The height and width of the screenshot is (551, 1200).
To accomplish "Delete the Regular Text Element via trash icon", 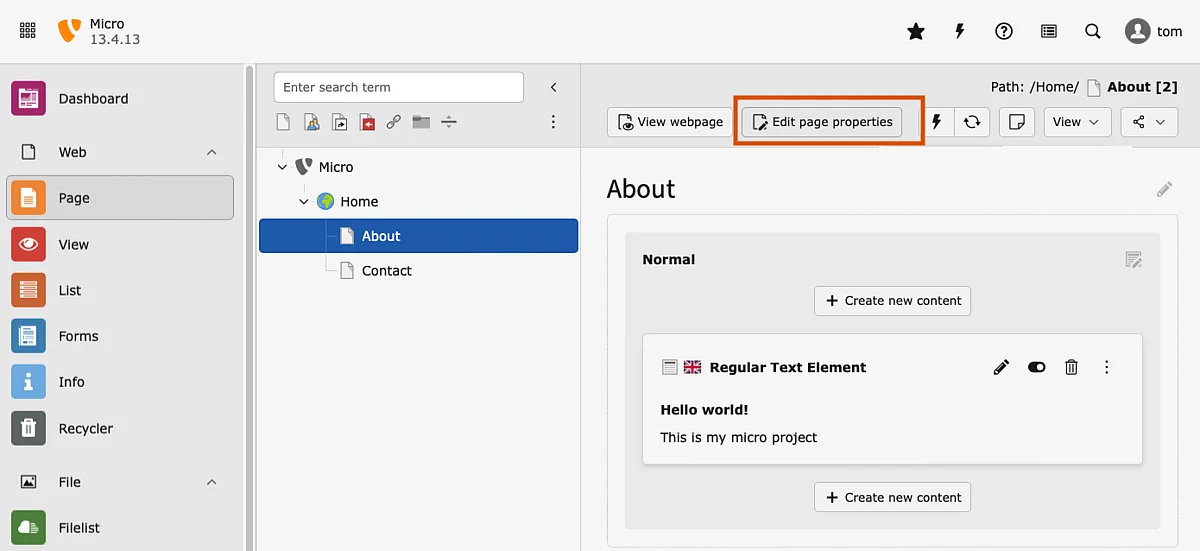I will pos(1071,367).
